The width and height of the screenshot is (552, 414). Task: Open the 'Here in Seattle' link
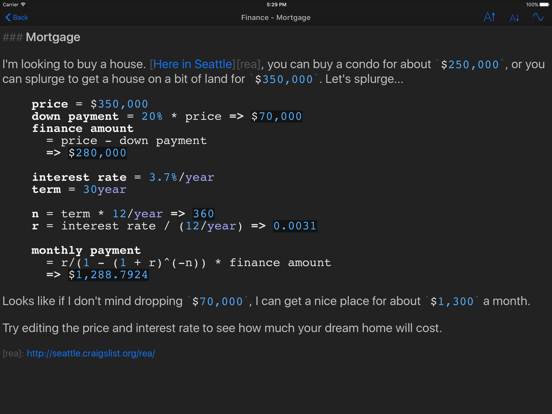tap(193, 64)
